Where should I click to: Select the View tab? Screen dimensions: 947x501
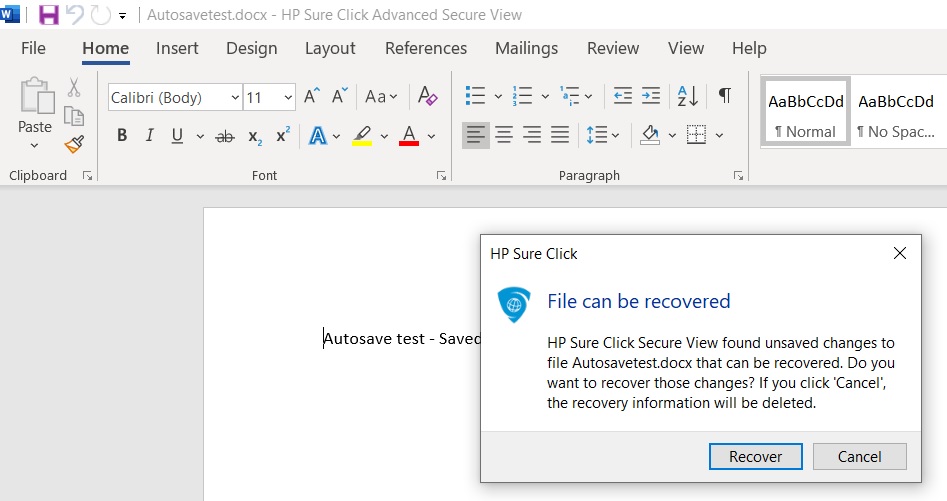click(x=686, y=48)
